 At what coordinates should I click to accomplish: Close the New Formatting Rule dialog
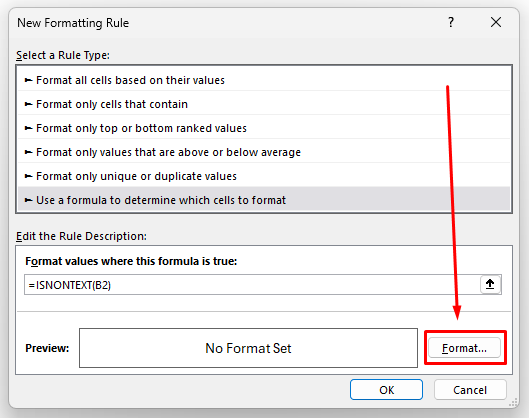tap(496, 23)
